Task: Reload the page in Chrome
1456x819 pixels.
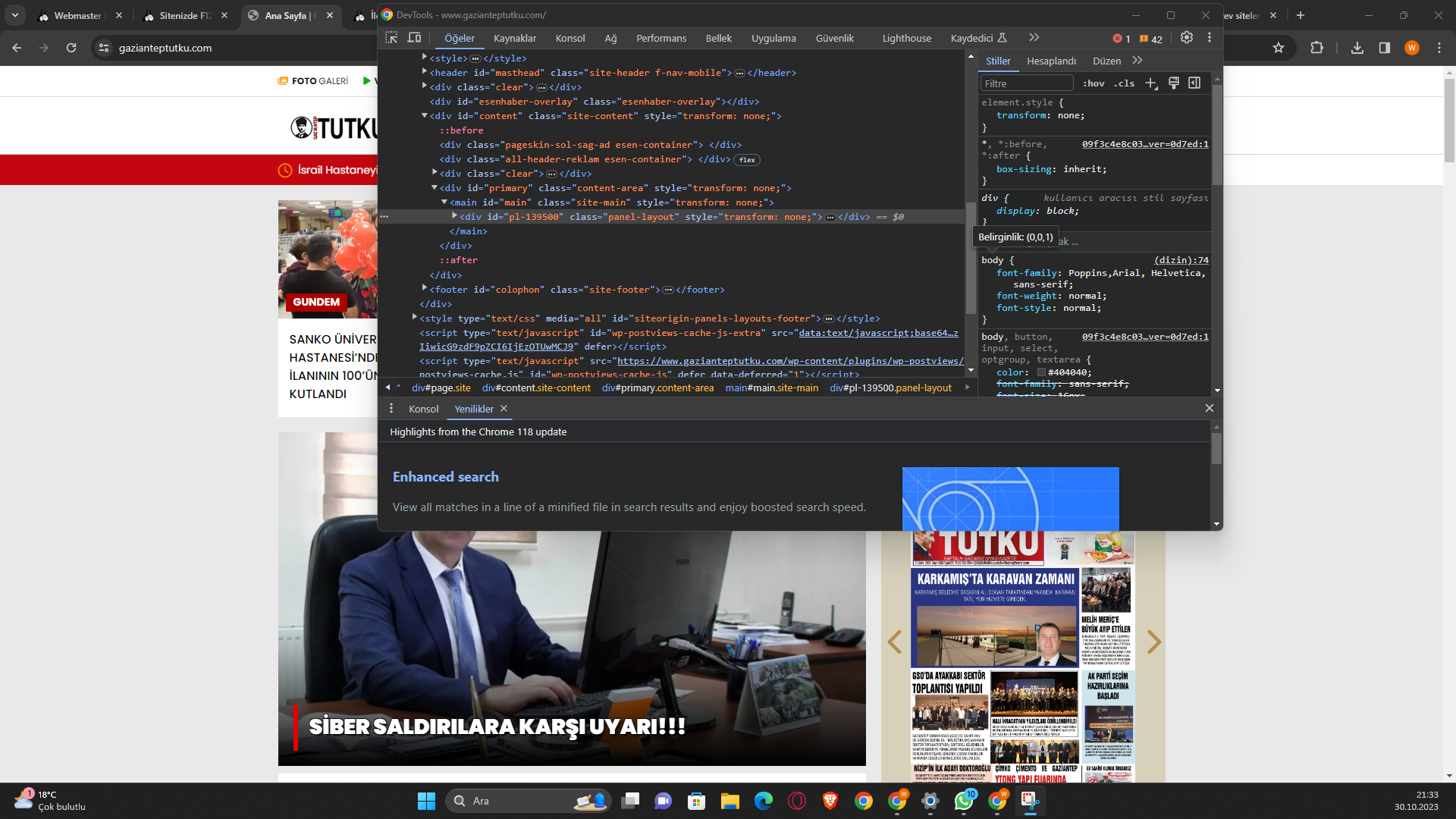Action: [71, 48]
